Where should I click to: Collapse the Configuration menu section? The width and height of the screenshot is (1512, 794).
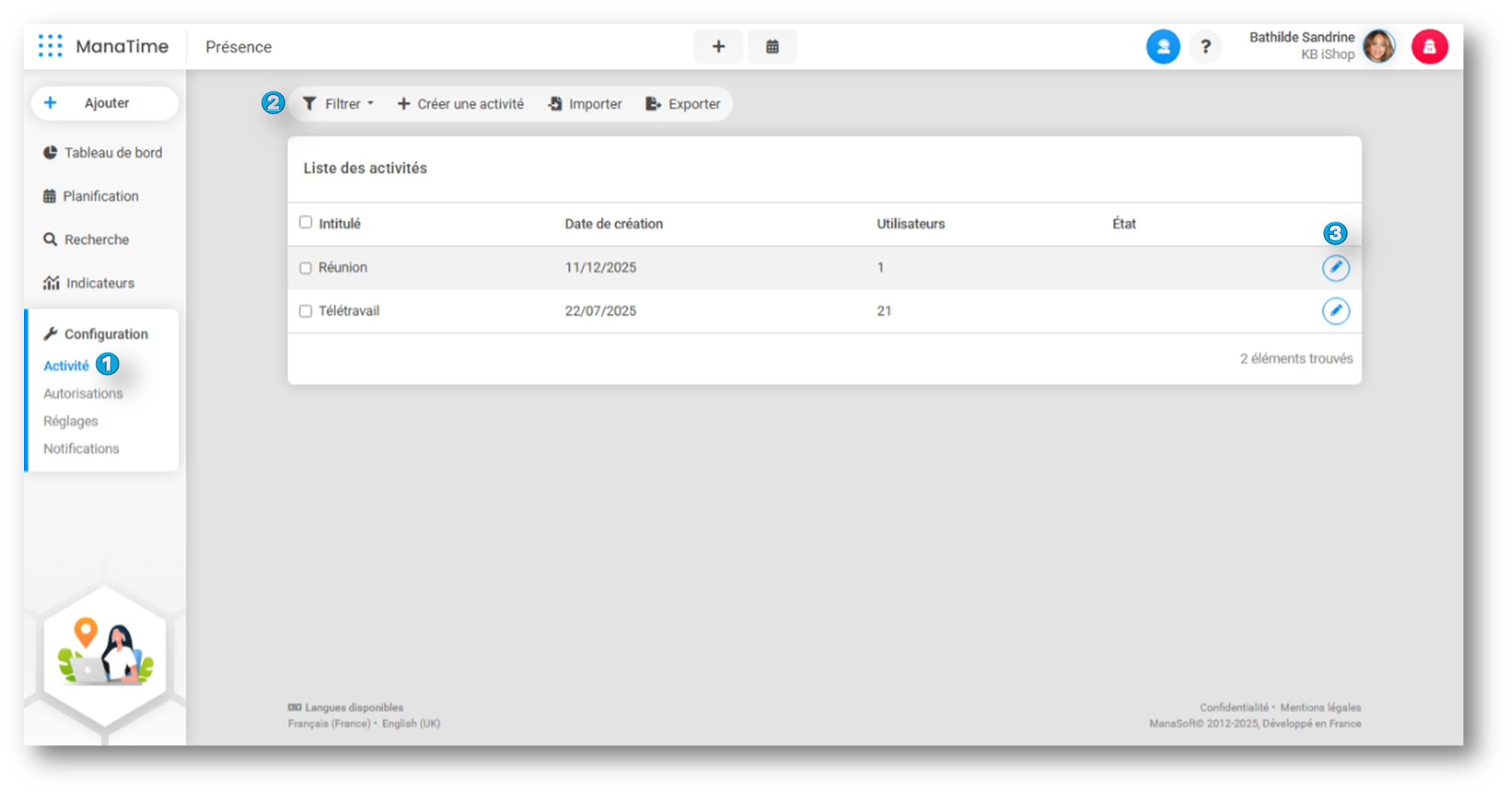tap(105, 334)
